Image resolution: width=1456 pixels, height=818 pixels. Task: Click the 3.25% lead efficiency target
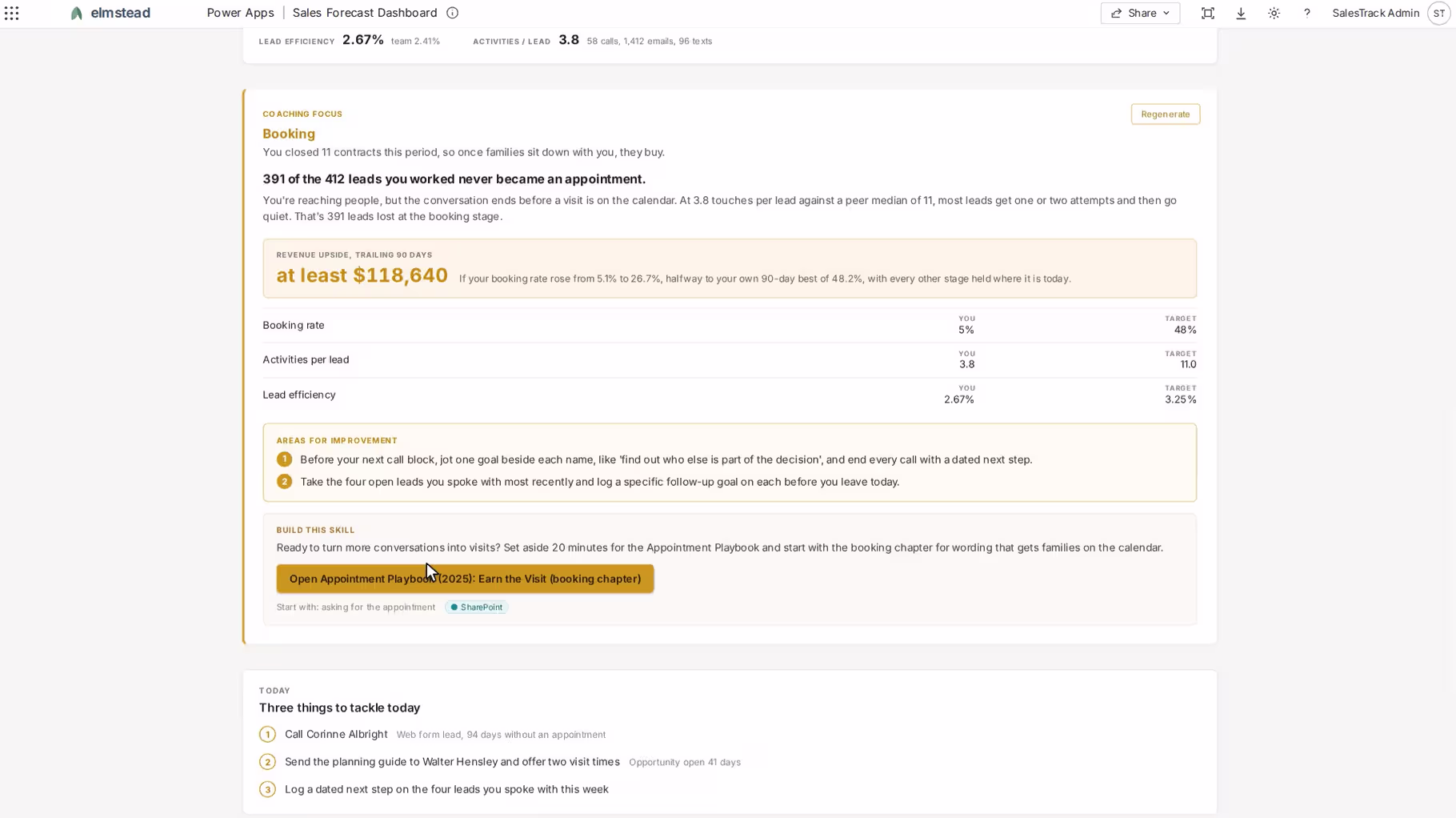pos(1181,399)
